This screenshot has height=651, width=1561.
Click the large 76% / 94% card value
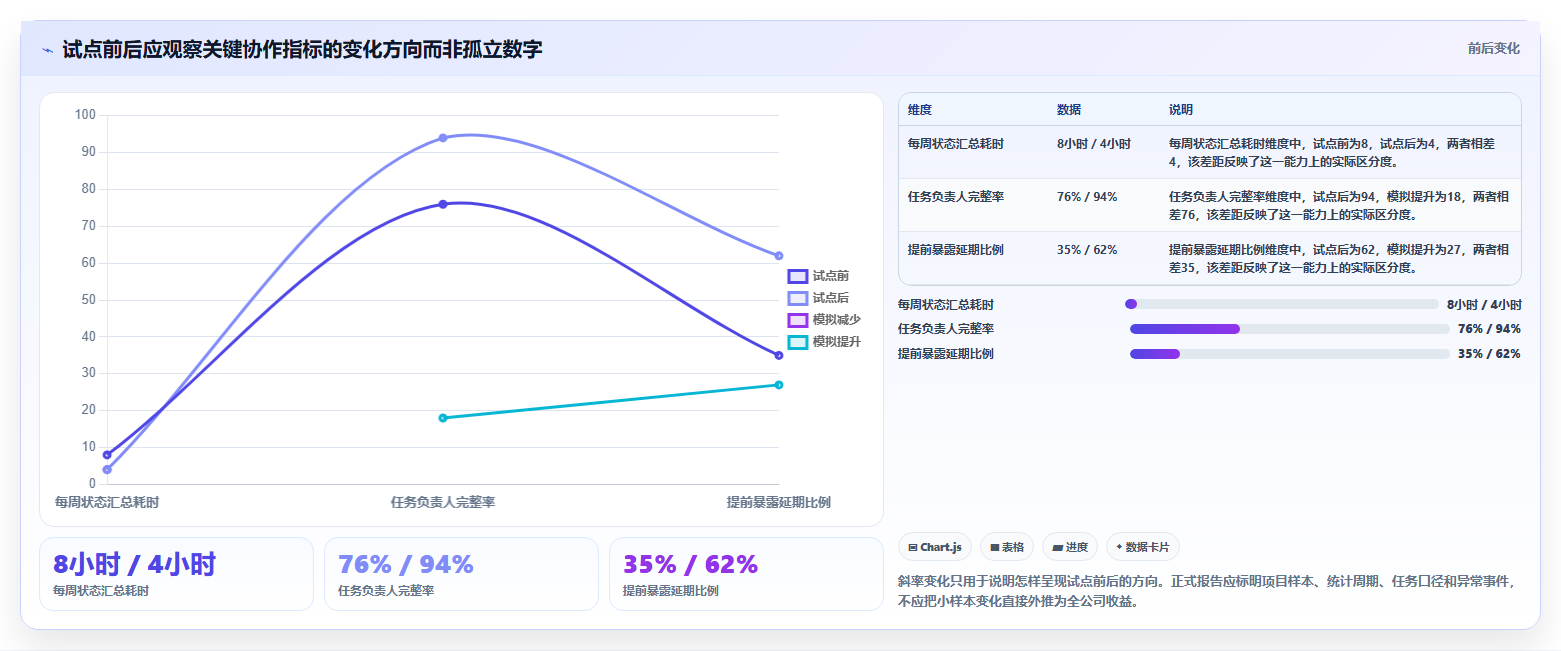[x=406, y=565]
